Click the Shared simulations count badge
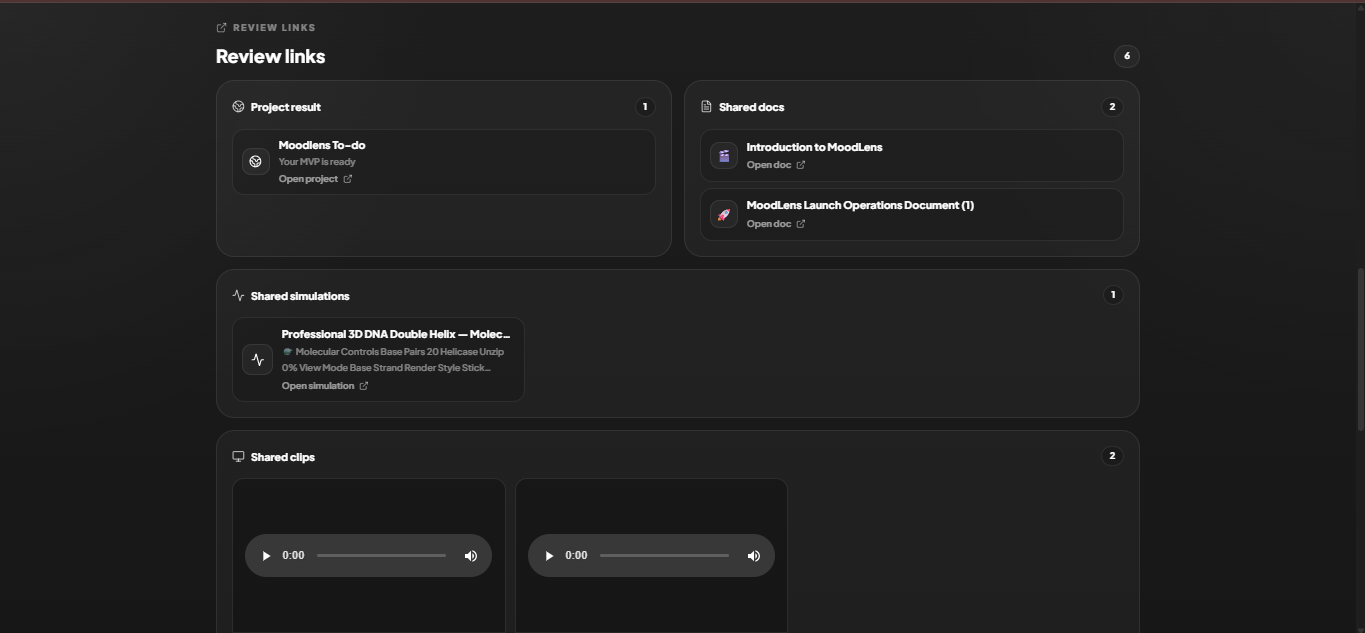The height and width of the screenshot is (633, 1365). [x=1112, y=295]
